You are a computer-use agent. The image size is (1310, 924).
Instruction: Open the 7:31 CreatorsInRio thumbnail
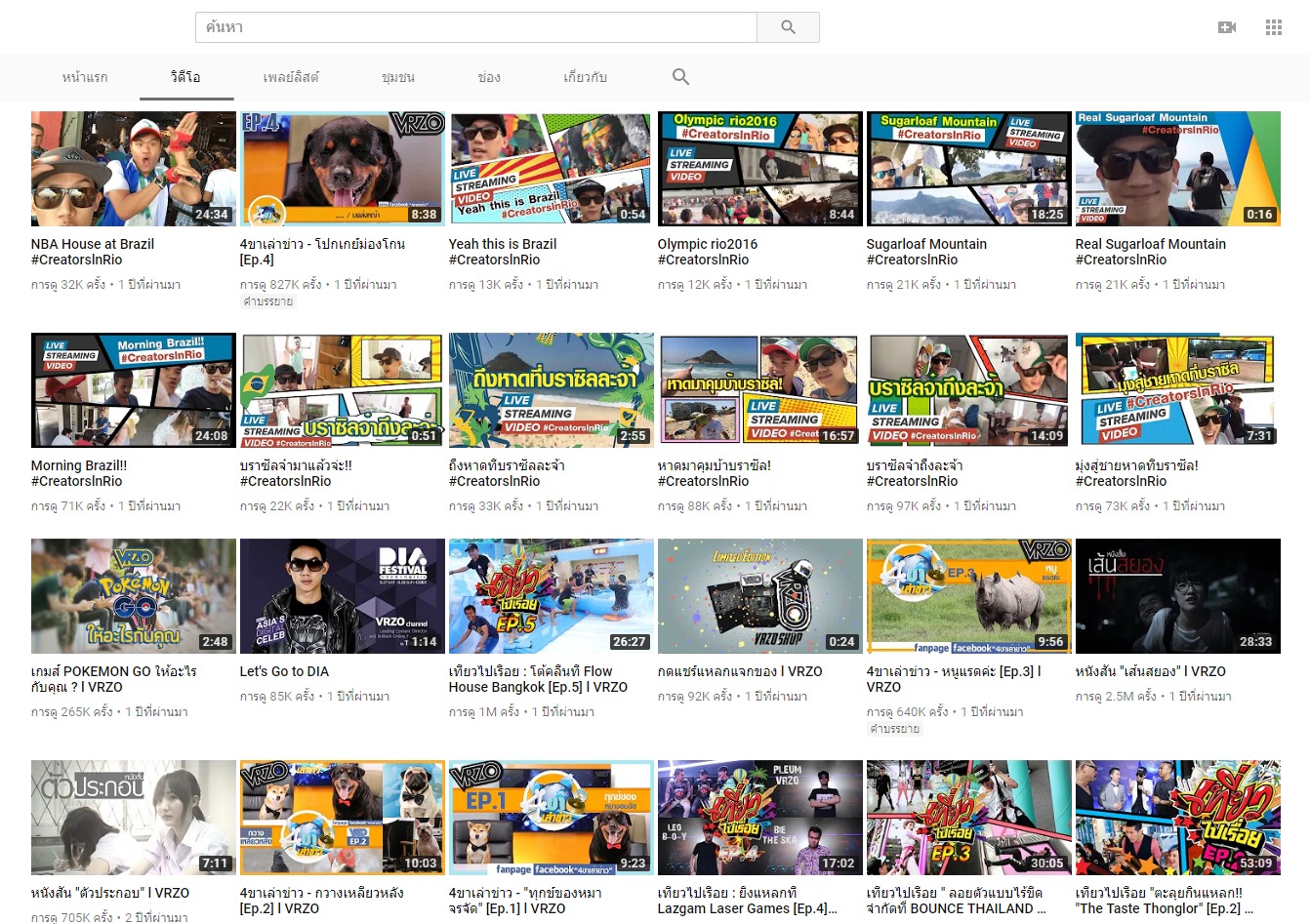1178,390
